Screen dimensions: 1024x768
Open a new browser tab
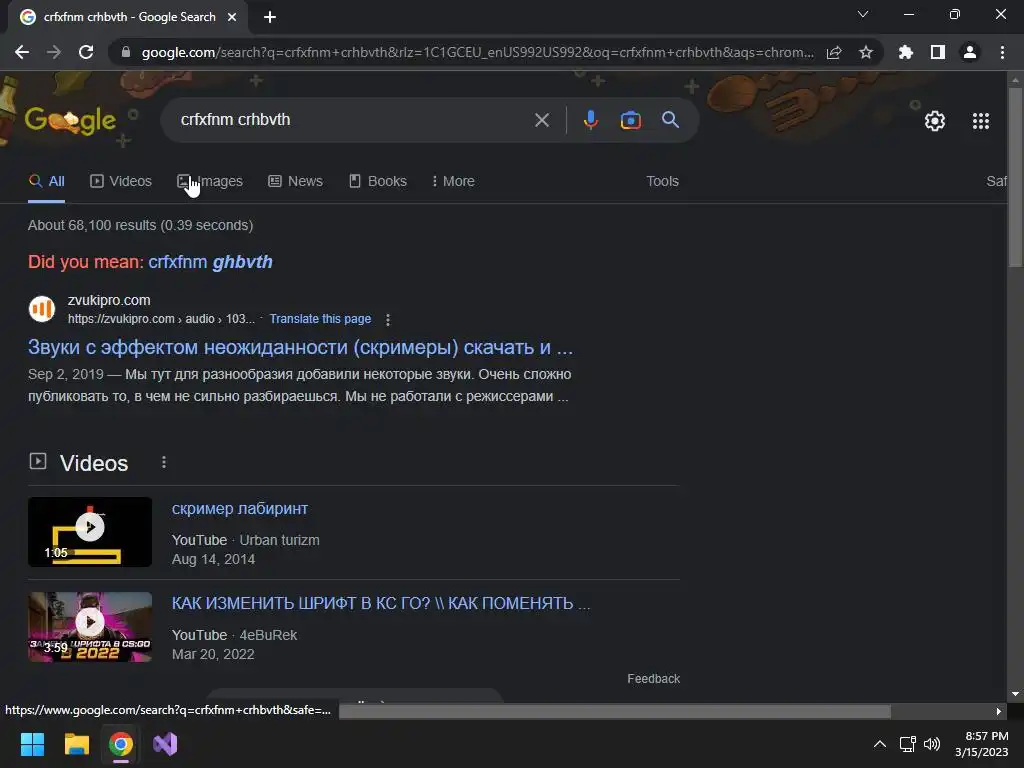click(x=270, y=17)
